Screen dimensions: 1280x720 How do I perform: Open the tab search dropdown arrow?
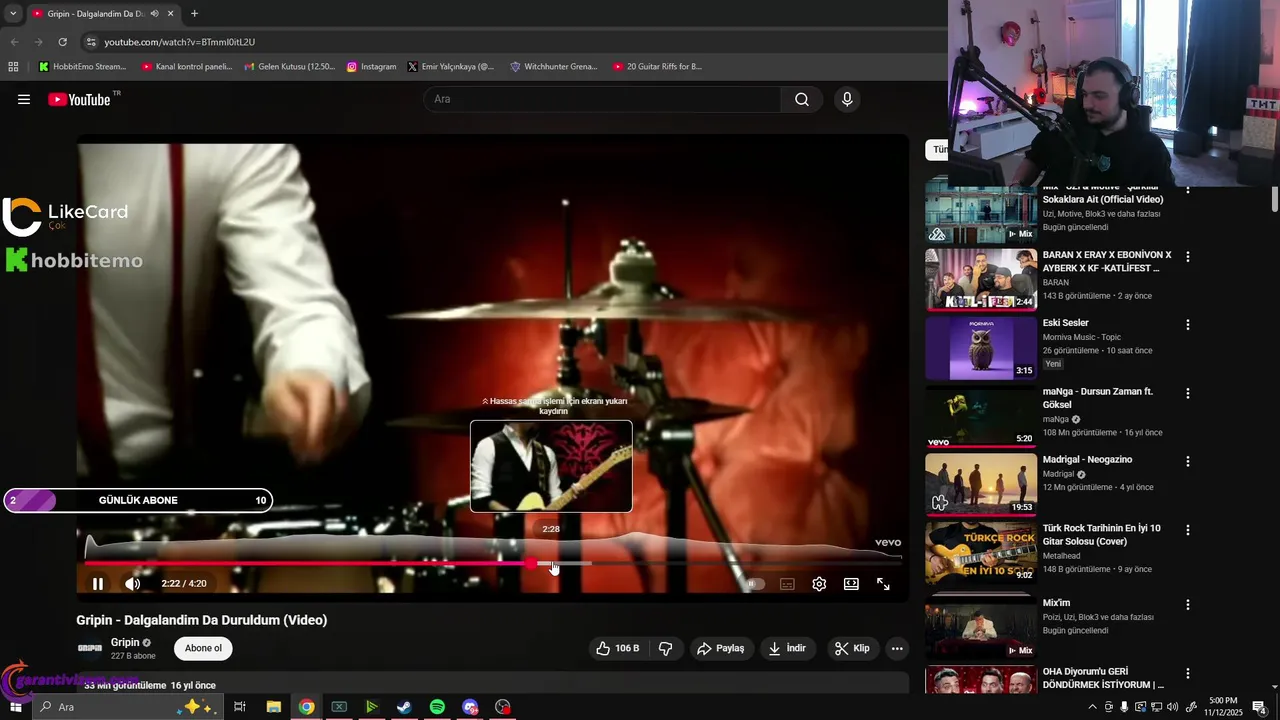pos(12,14)
